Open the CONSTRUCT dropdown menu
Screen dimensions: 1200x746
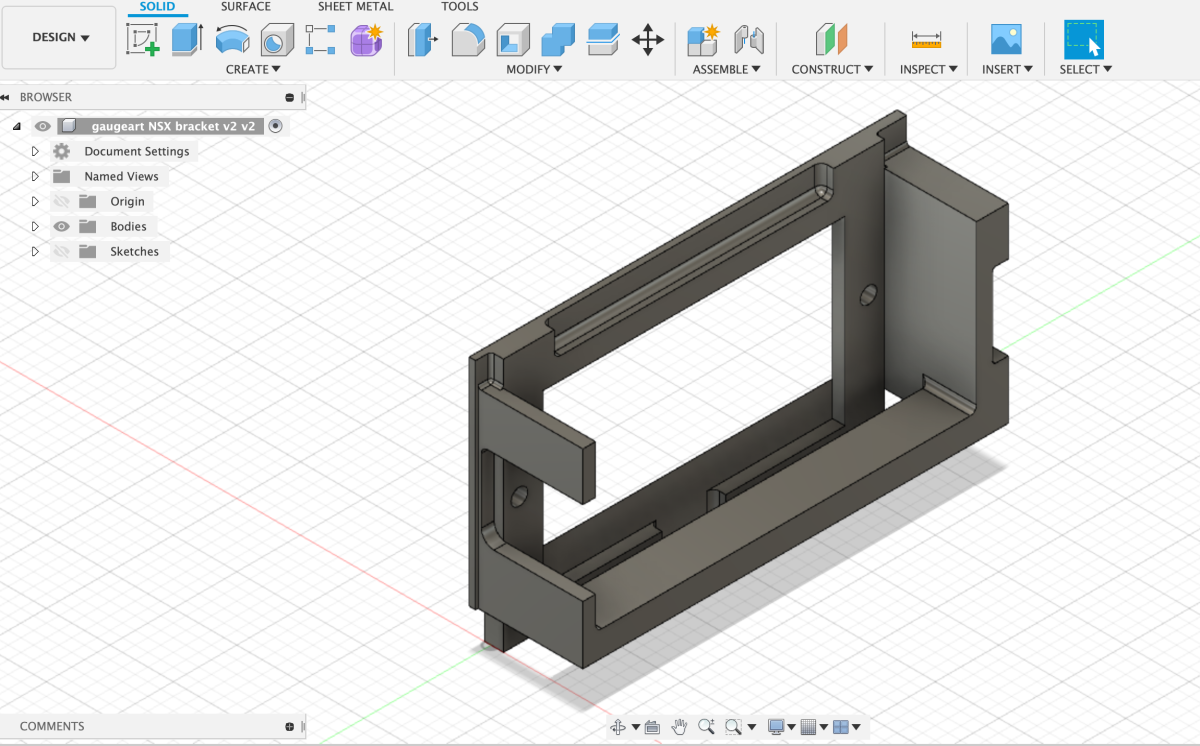832,69
